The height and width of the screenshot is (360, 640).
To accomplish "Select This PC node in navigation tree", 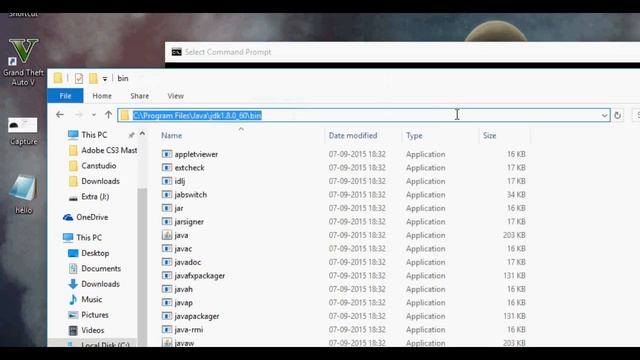I will (x=82, y=238).
